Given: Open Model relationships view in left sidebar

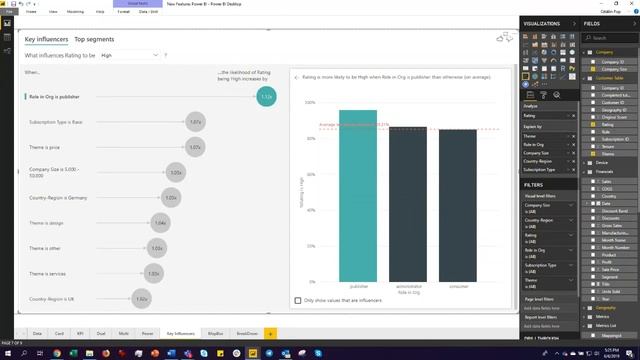Looking at the screenshot, I should [7, 51].
